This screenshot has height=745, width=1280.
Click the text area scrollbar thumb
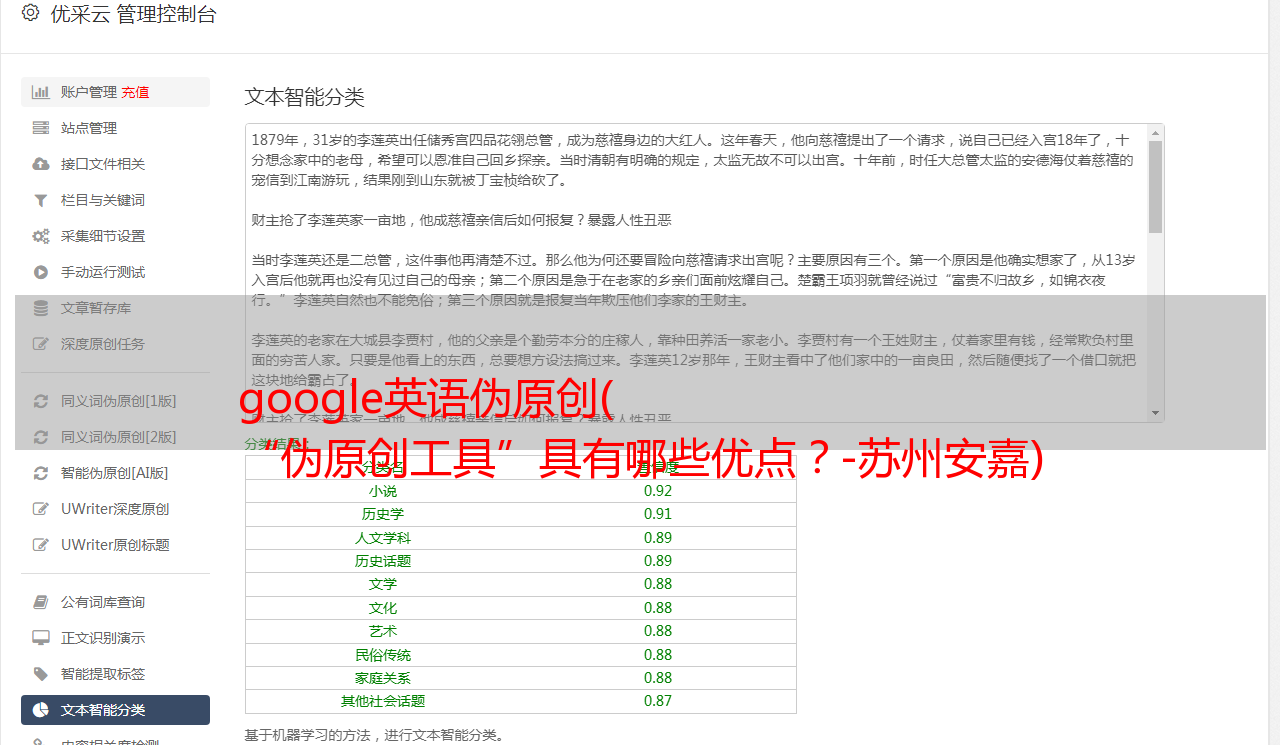click(1155, 187)
